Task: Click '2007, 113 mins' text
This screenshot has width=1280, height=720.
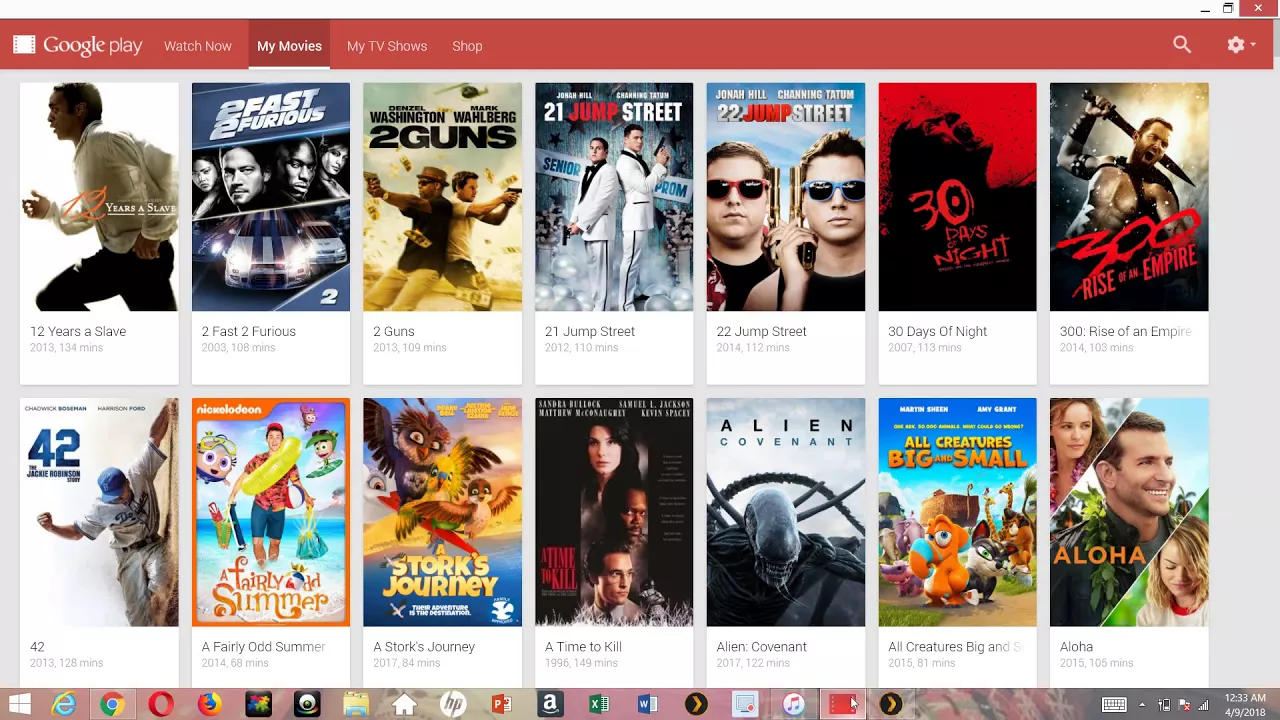Action: pos(924,348)
